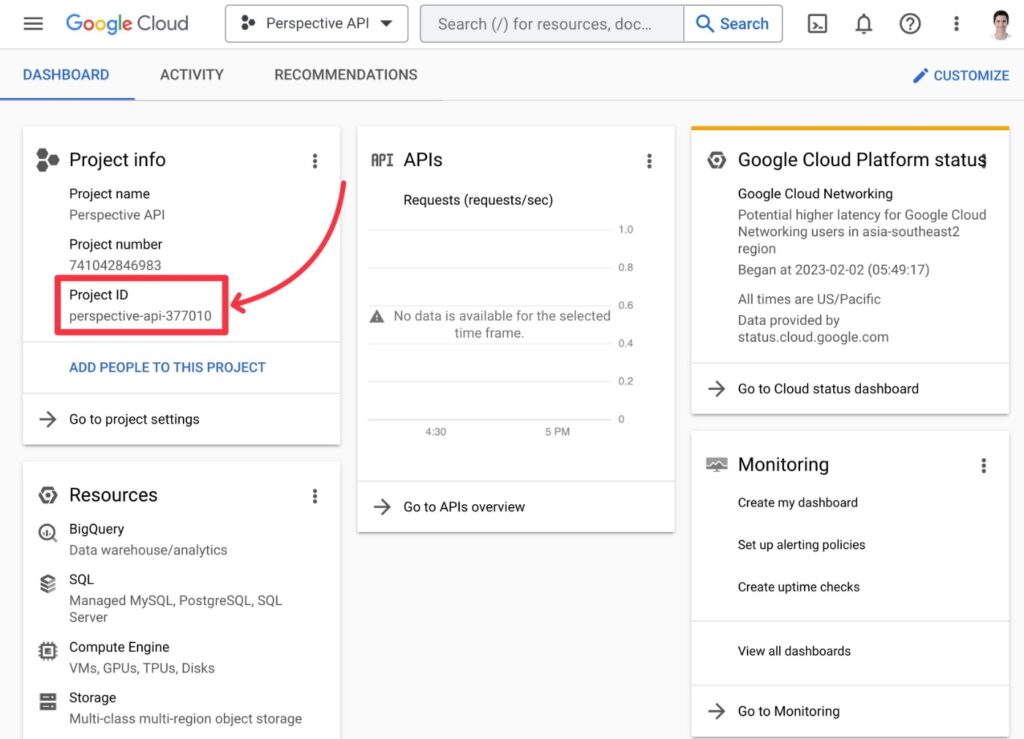
Task: Click View all dashboards
Action: tap(794, 651)
